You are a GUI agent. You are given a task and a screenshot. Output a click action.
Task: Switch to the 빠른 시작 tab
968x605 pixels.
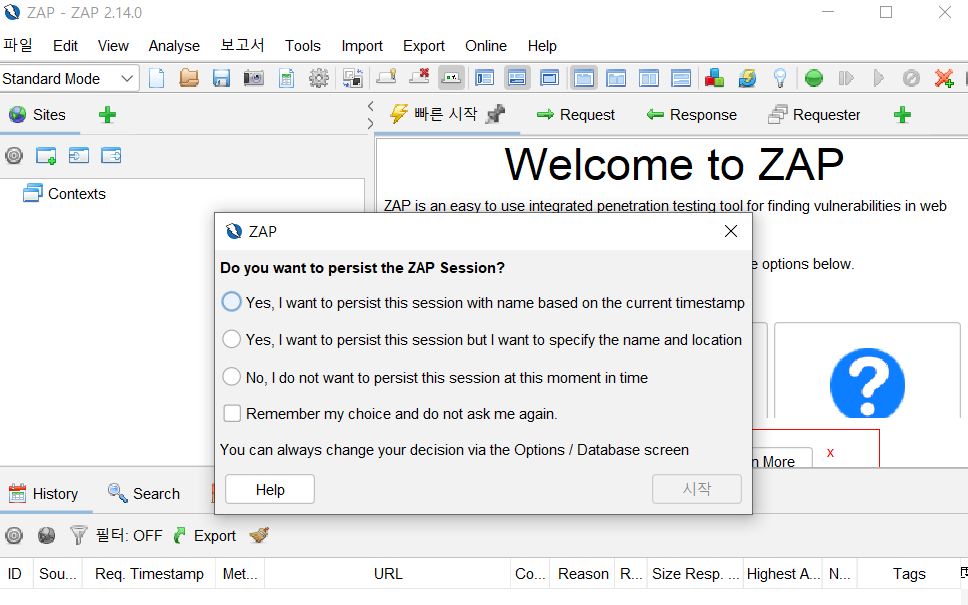(448, 114)
